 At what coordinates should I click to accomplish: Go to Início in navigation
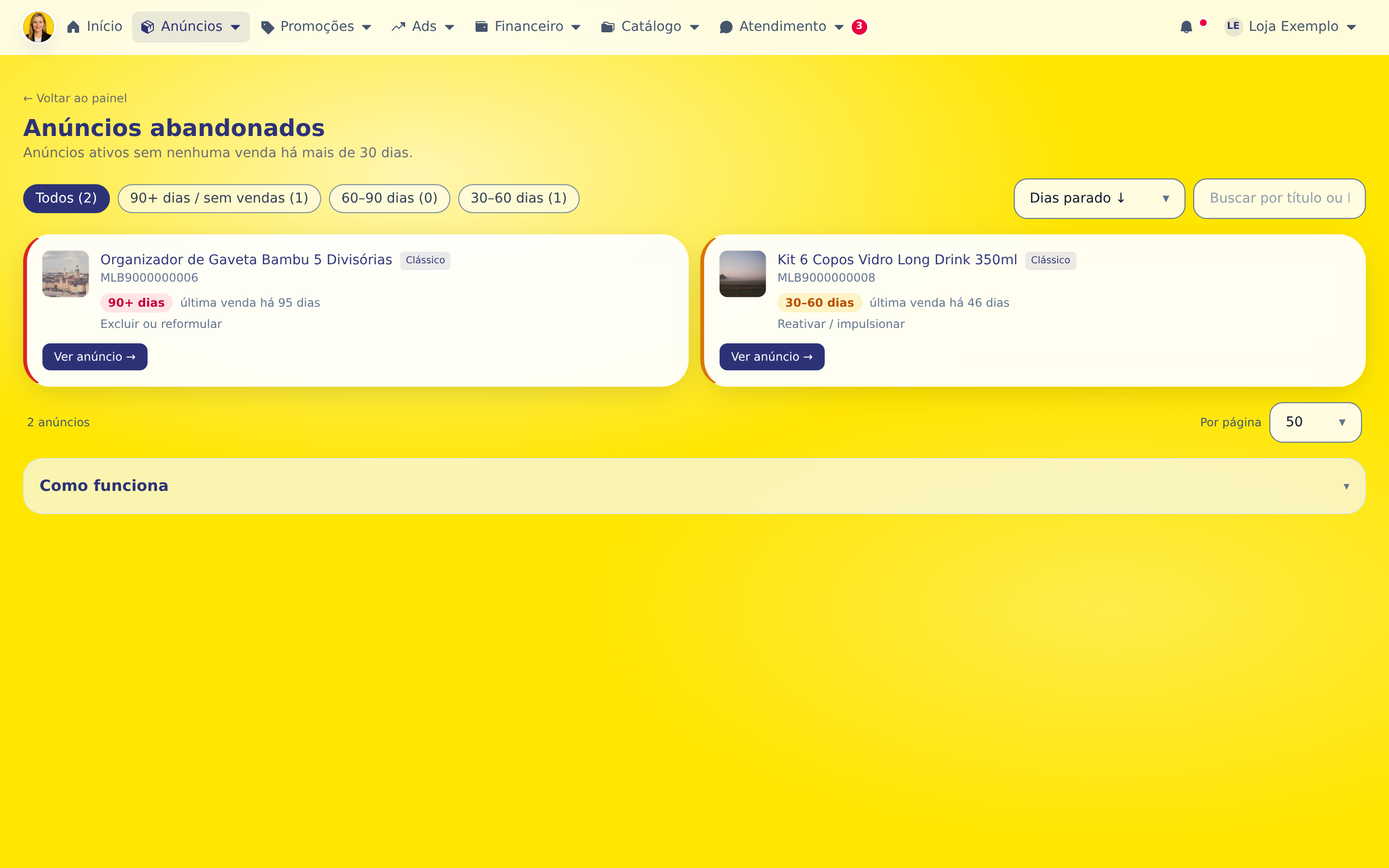pyautogui.click(x=95, y=27)
